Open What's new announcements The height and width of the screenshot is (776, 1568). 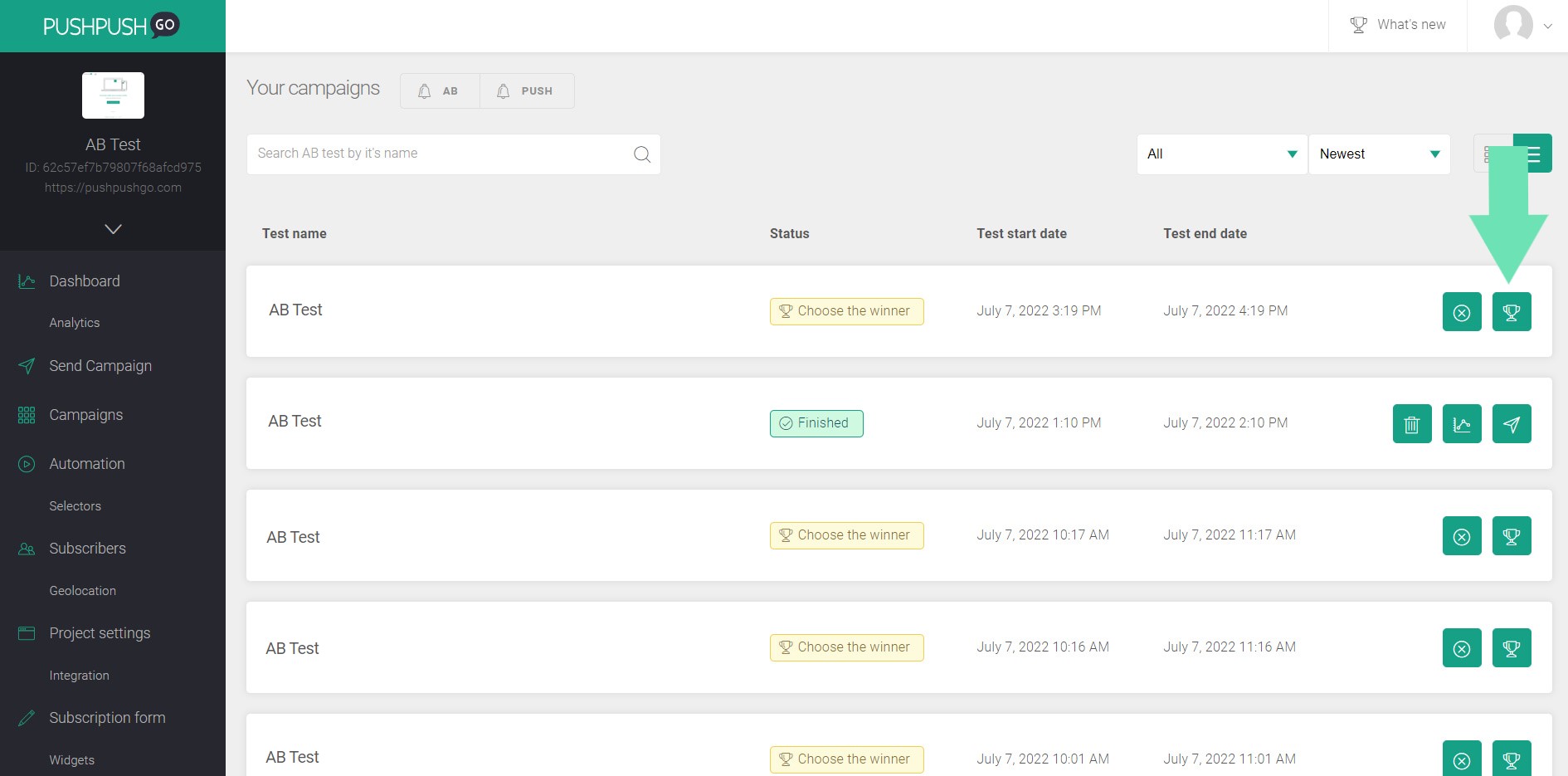coord(1398,25)
